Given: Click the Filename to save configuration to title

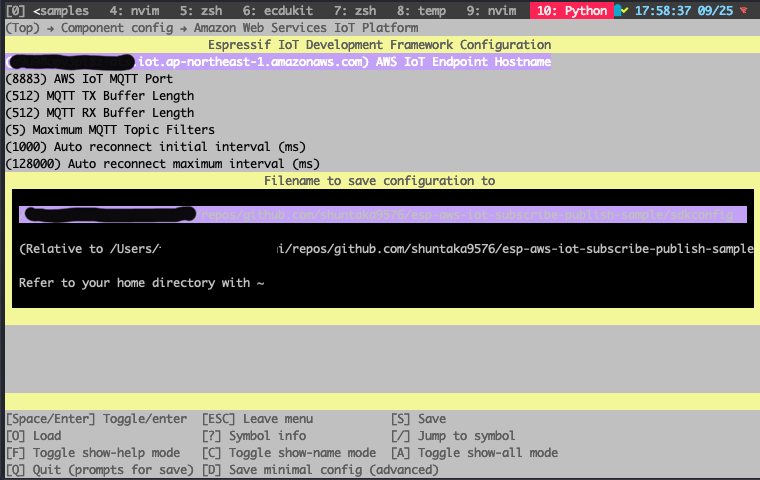Looking at the screenshot, I should click(380, 181).
